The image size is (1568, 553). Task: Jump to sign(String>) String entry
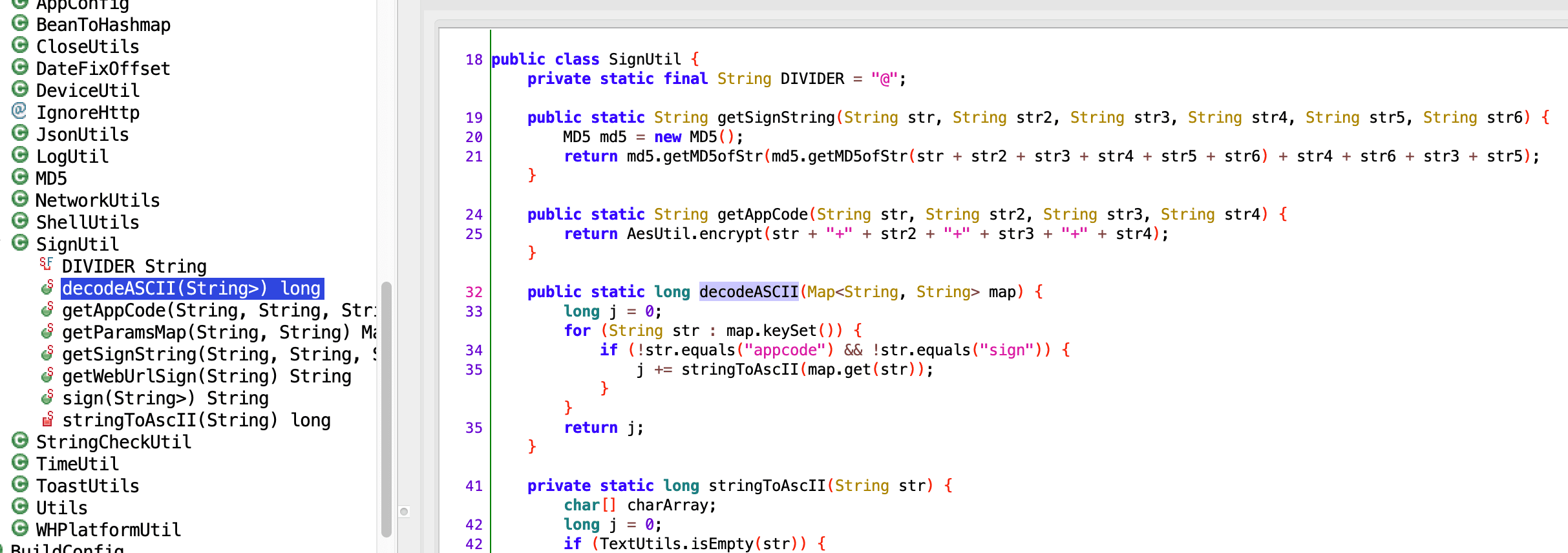[165, 399]
